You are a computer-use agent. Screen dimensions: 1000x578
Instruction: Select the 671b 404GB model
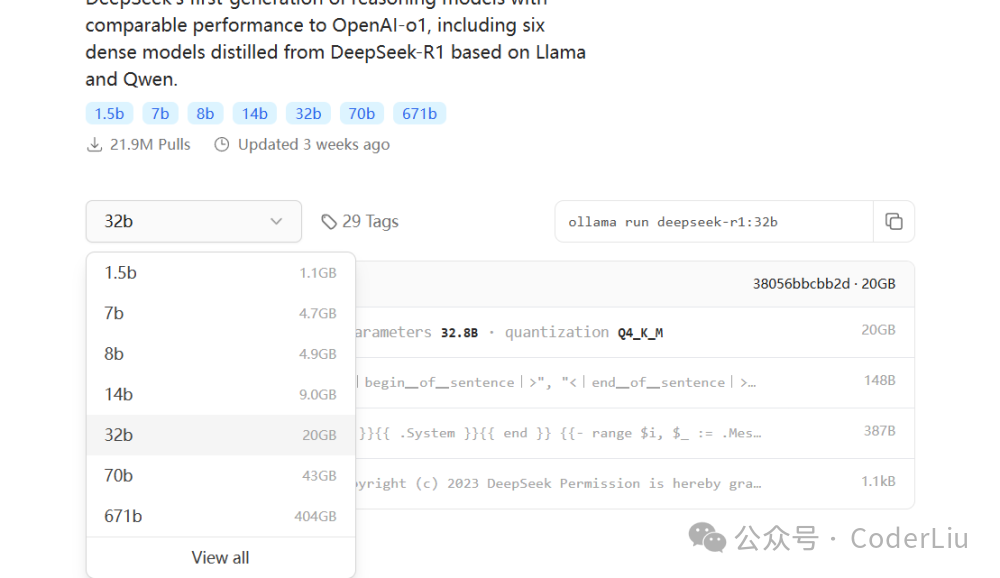point(221,516)
